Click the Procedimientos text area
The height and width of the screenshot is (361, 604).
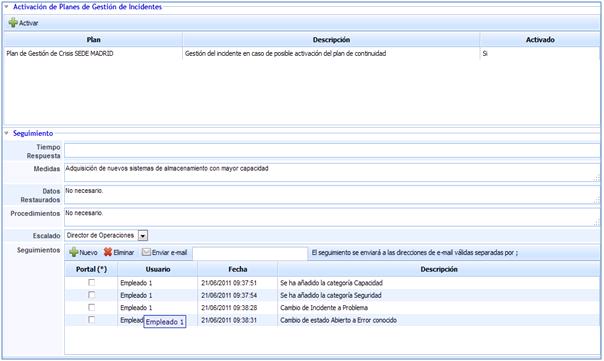click(332, 217)
